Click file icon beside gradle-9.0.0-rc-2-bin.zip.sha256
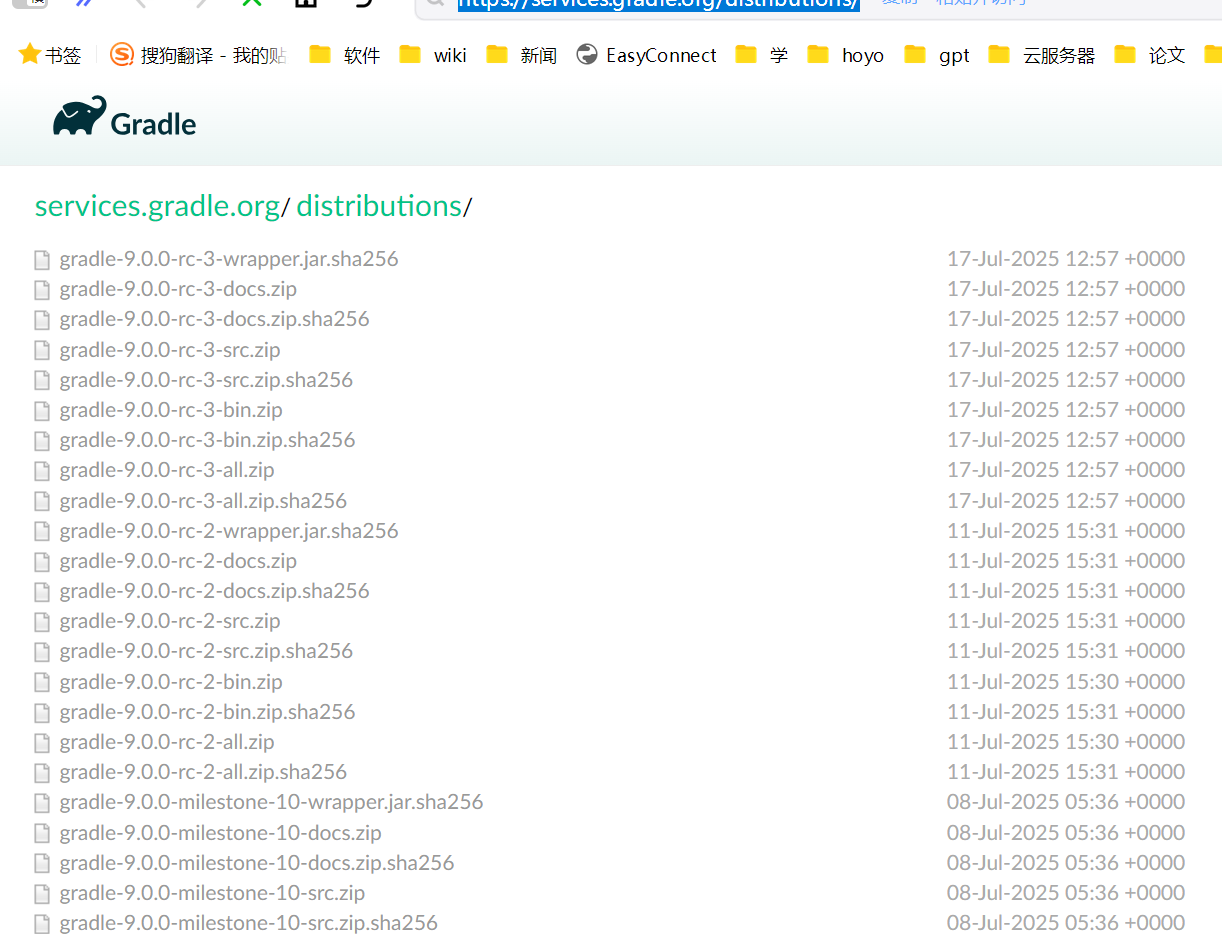1222x934 pixels. (x=42, y=712)
